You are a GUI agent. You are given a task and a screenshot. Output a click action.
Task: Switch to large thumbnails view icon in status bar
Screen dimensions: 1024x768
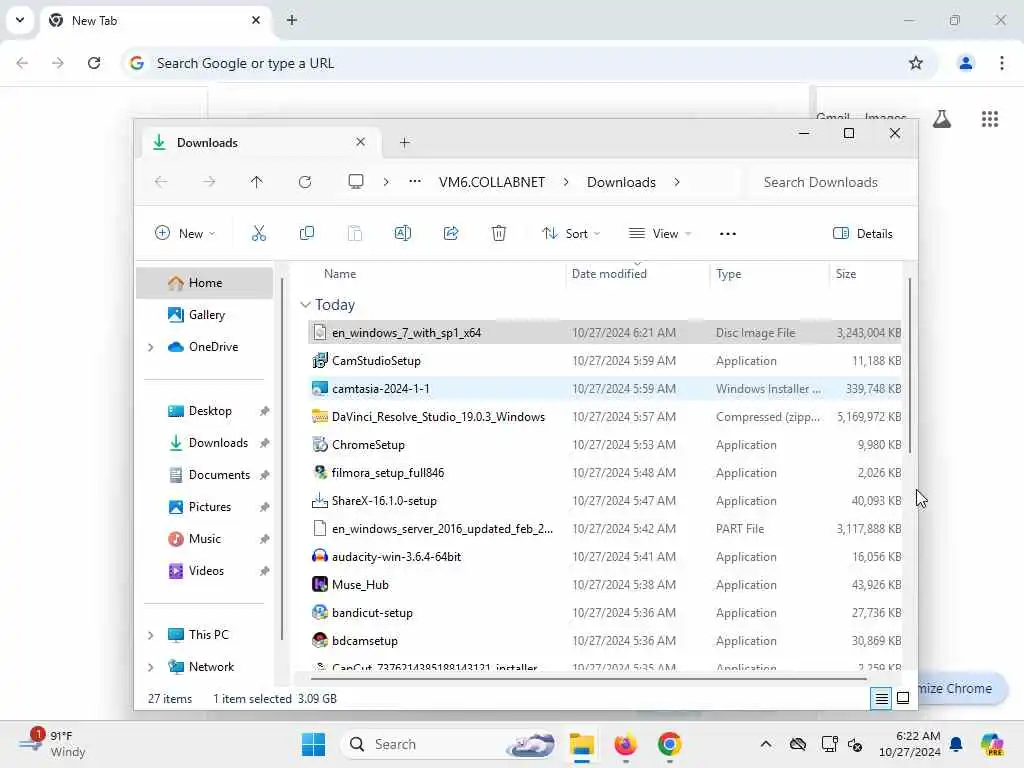click(903, 699)
